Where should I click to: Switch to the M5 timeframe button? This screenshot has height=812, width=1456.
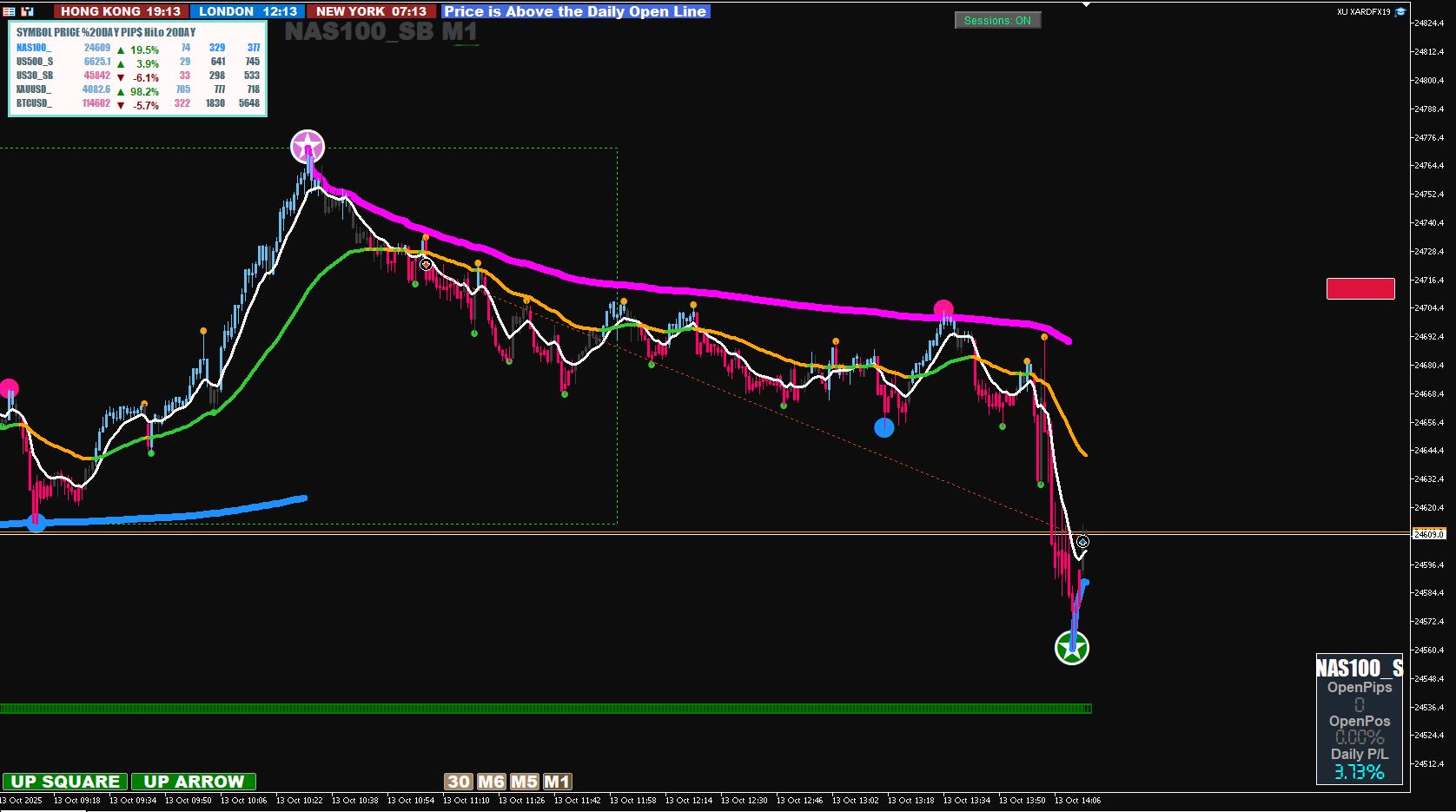tap(524, 782)
